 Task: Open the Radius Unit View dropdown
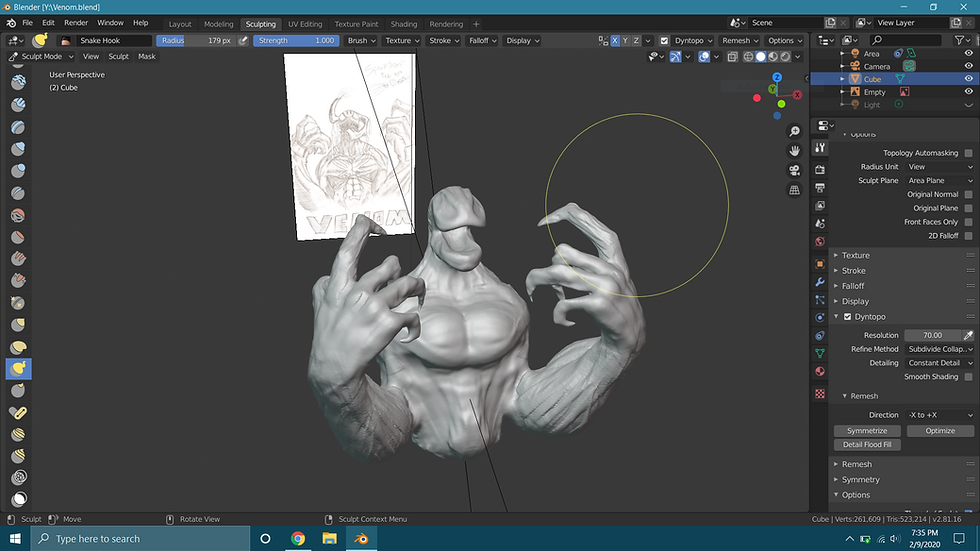(940, 167)
